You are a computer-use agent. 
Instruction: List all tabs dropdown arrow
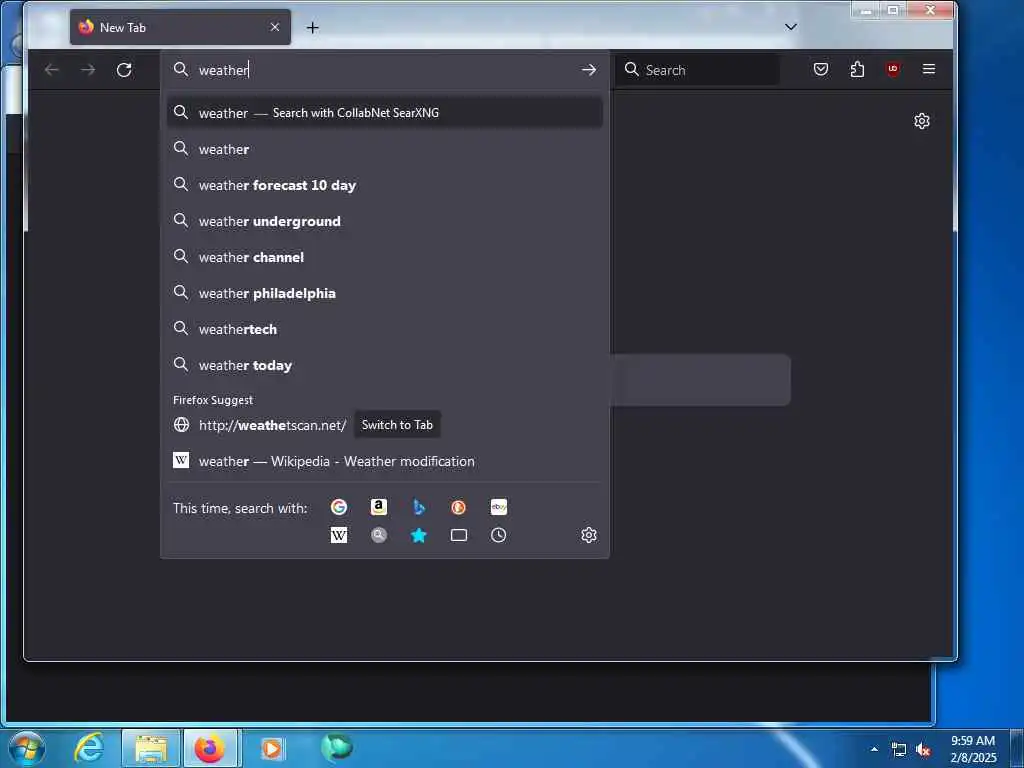coord(791,27)
